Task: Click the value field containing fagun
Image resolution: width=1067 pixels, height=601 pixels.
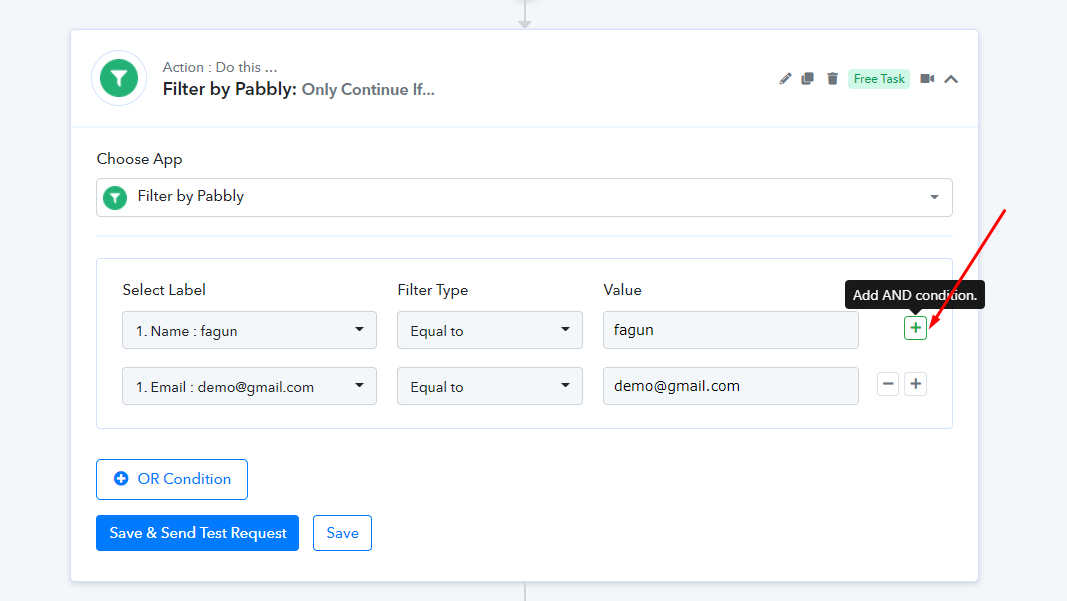Action: click(x=731, y=330)
